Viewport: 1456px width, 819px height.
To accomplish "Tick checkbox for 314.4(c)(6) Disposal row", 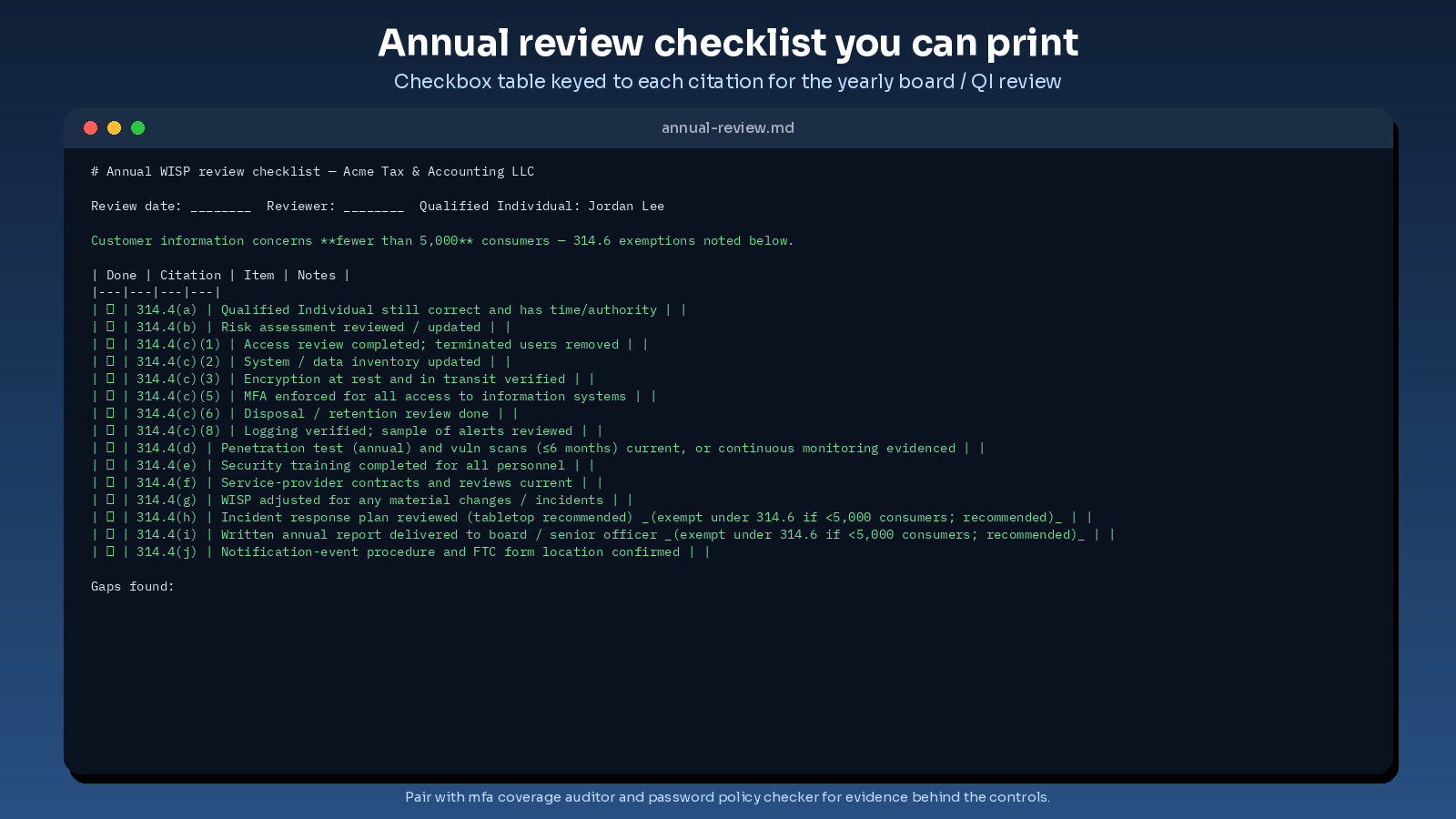I will (x=110, y=413).
